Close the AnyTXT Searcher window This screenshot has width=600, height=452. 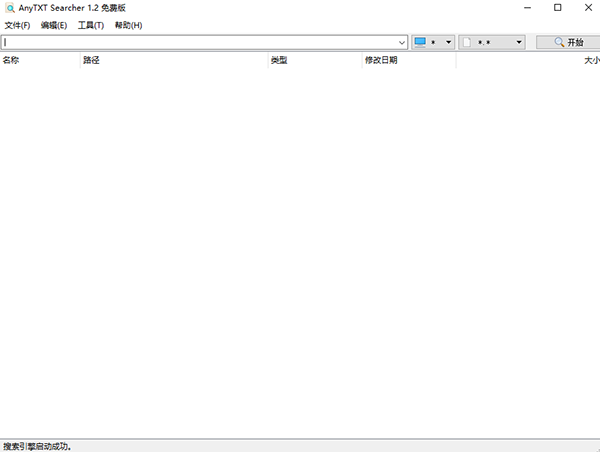588,8
